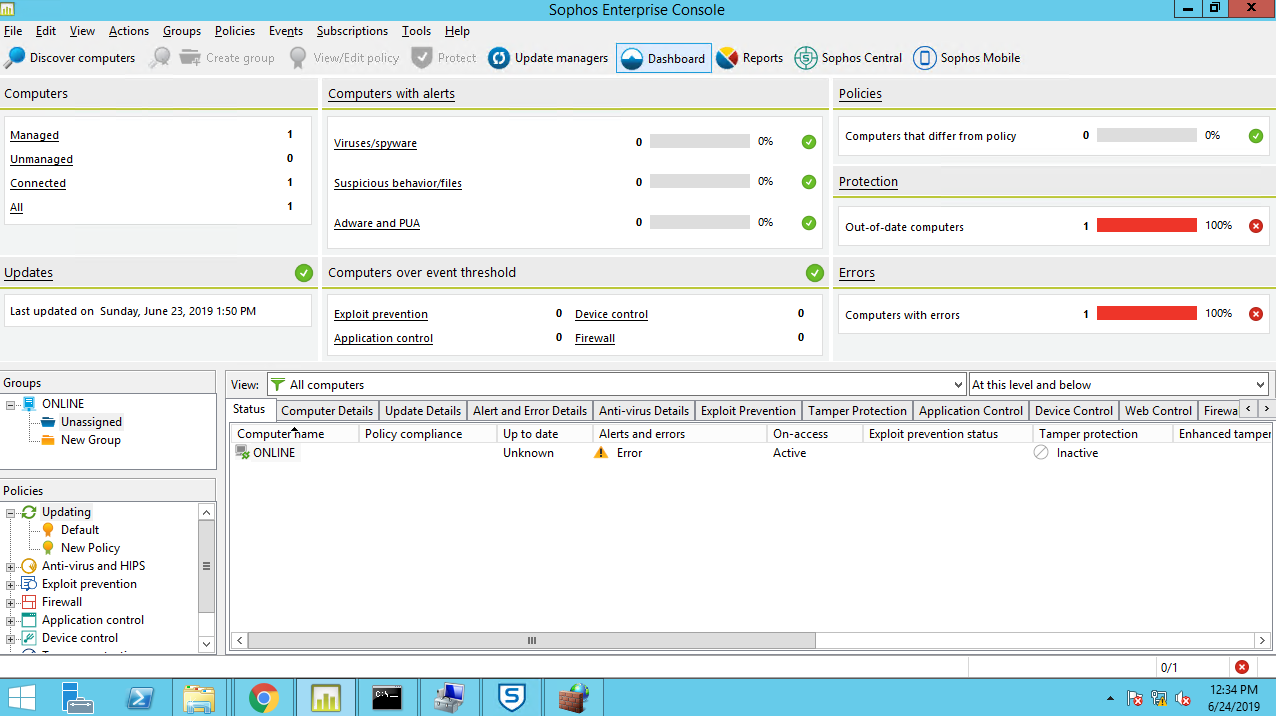This screenshot has width=1276, height=716.
Task: Open the Subscriptions menu
Action: pos(352,31)
